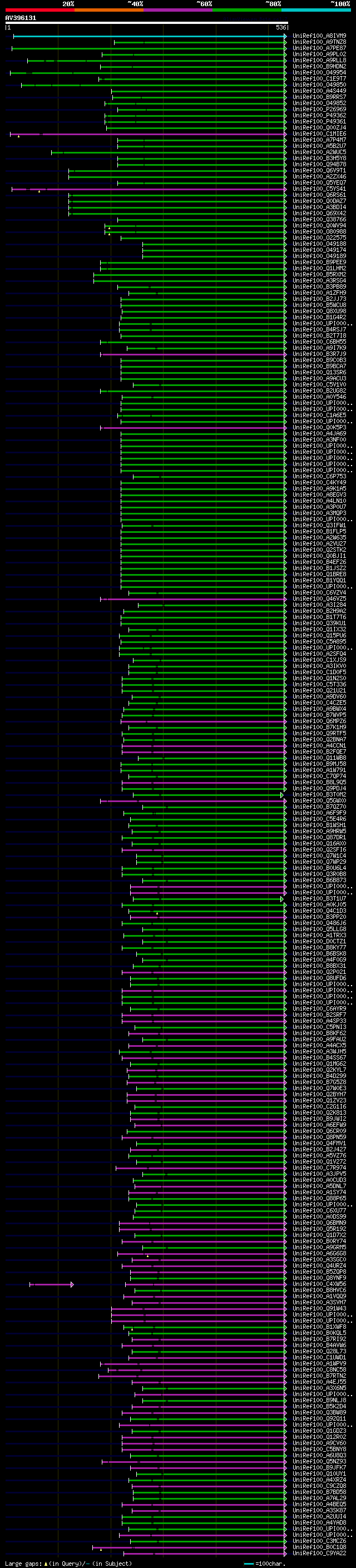Click the red 20% identity legend bar

[x=39, y=10]
